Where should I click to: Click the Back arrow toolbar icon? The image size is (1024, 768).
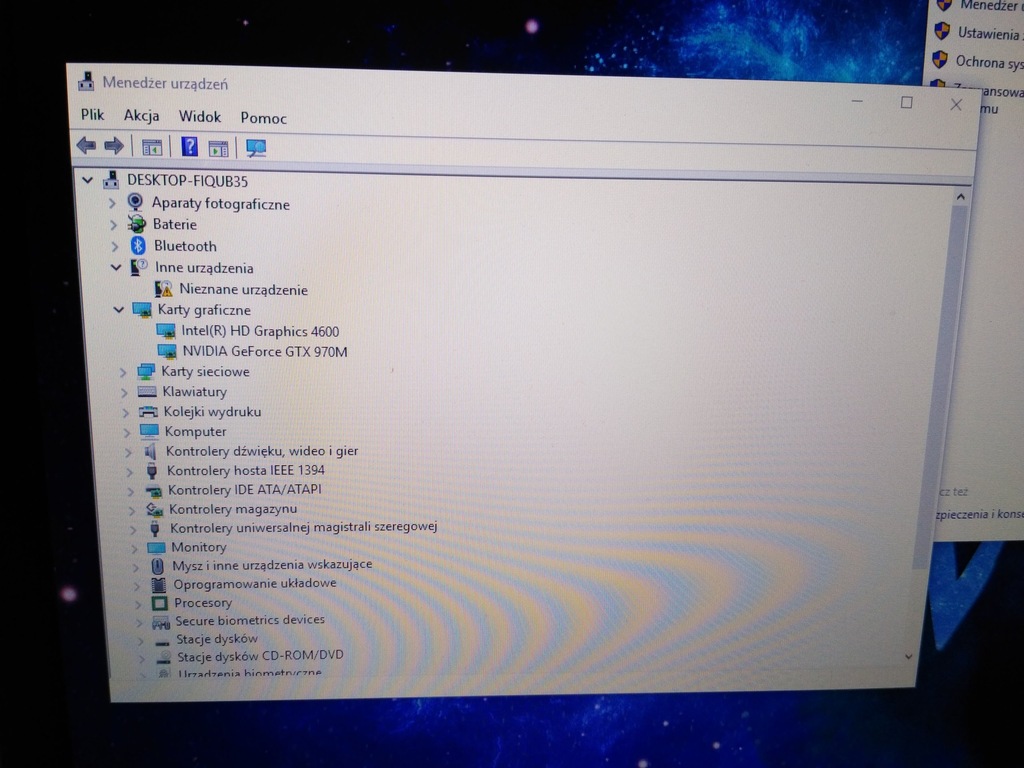86,145
